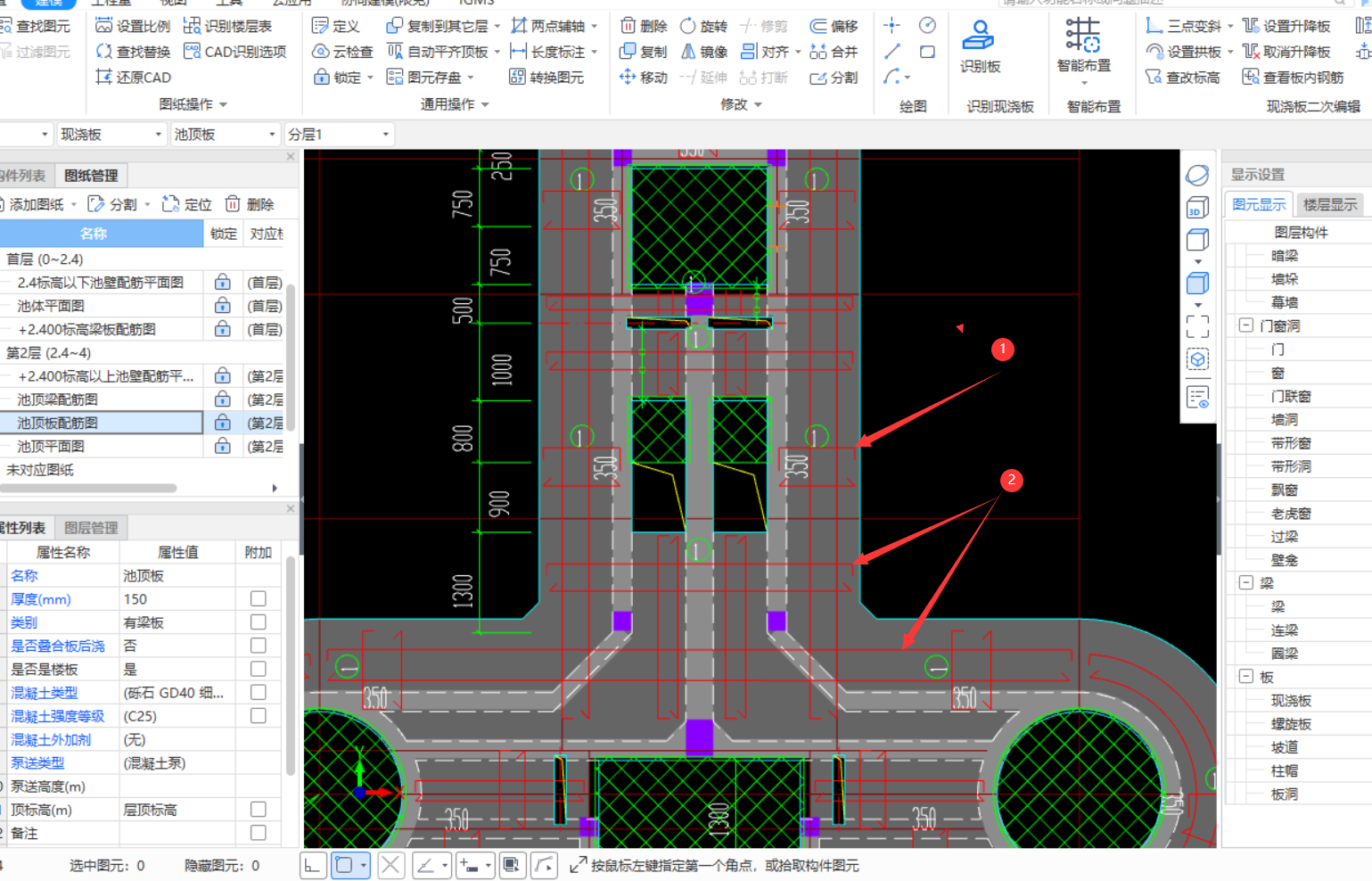Toggle checkbox in the 类别 row

point(258,622)
